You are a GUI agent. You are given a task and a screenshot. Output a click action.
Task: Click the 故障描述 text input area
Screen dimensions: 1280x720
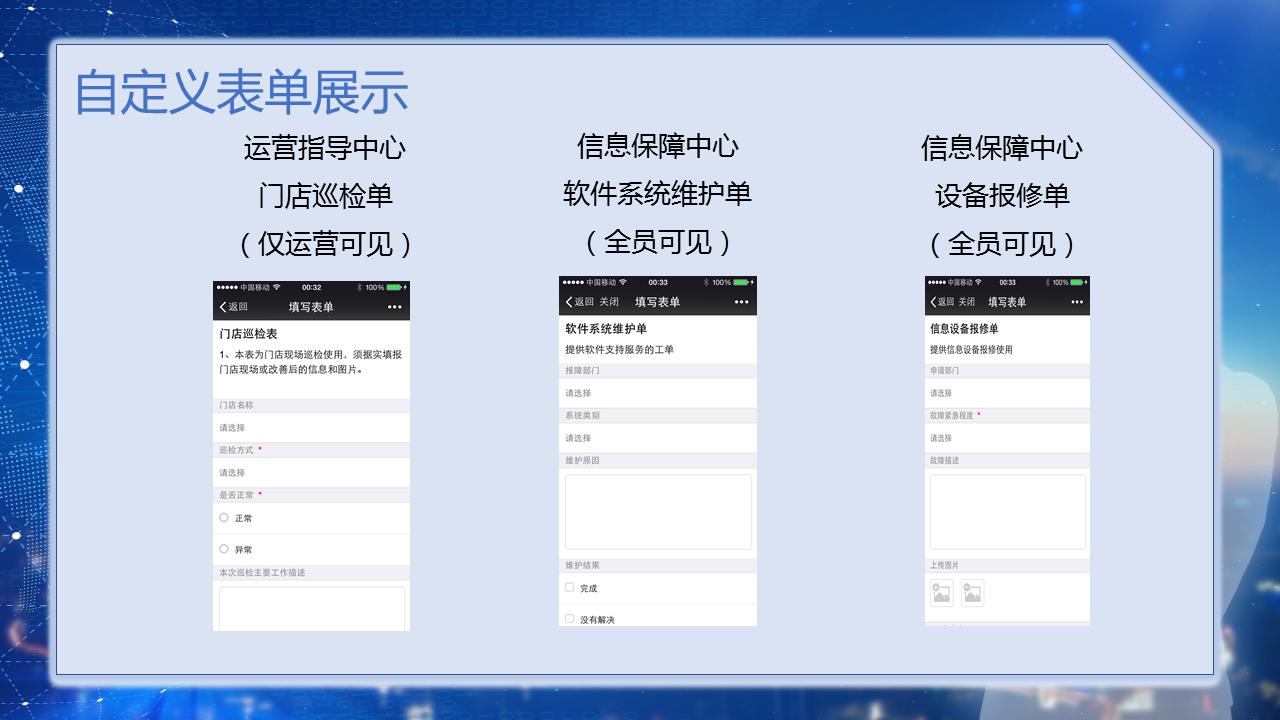1007,512
